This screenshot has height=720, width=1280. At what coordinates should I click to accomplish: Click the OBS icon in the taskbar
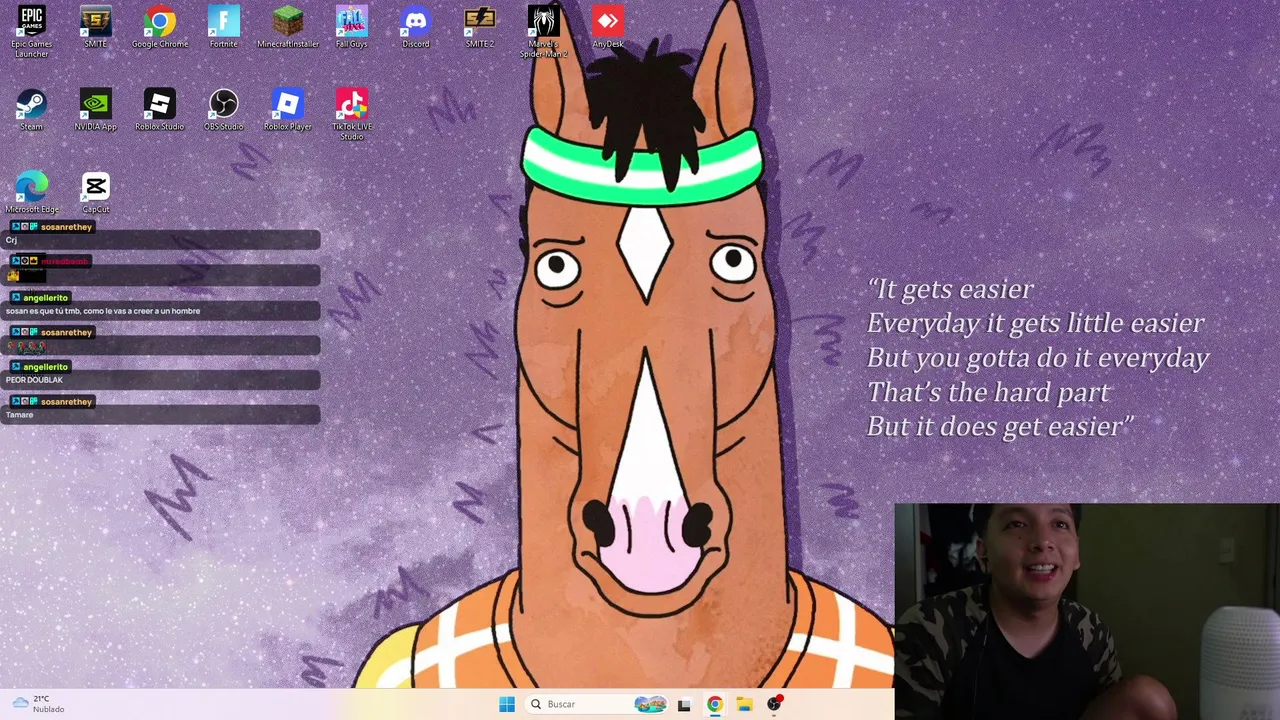(x=774, y=704)
